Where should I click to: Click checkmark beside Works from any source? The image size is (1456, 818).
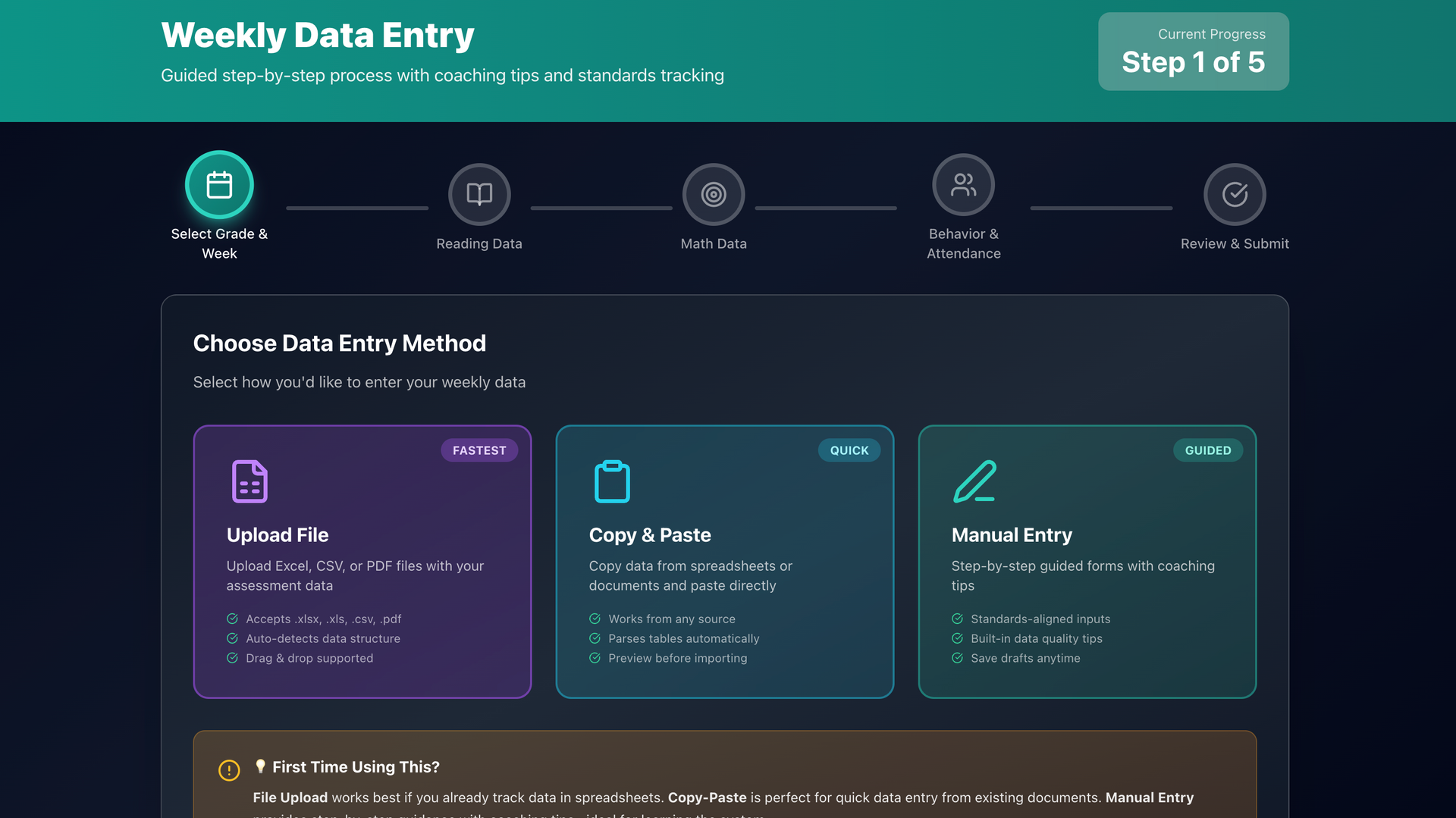tap(595, 619)
